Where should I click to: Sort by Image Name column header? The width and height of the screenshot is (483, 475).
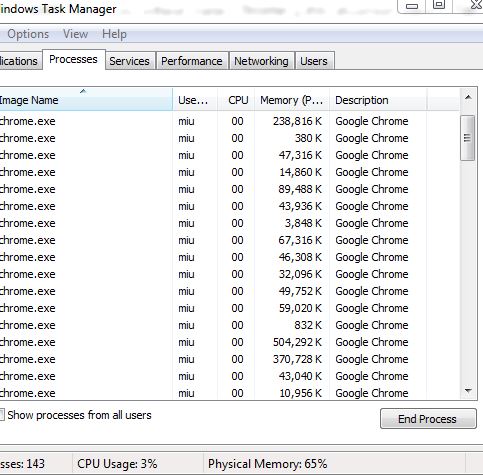tap(86, 100)
